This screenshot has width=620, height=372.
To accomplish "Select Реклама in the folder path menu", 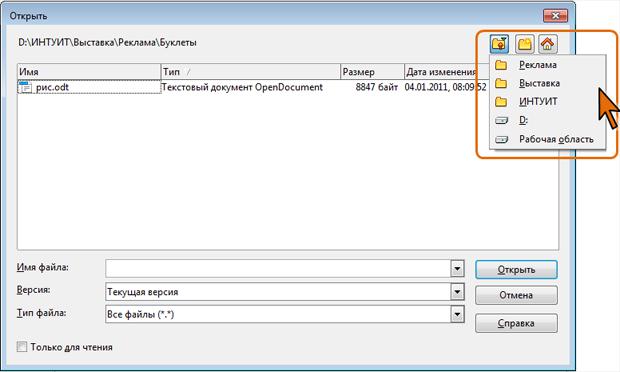I will [x=548, y=65].
